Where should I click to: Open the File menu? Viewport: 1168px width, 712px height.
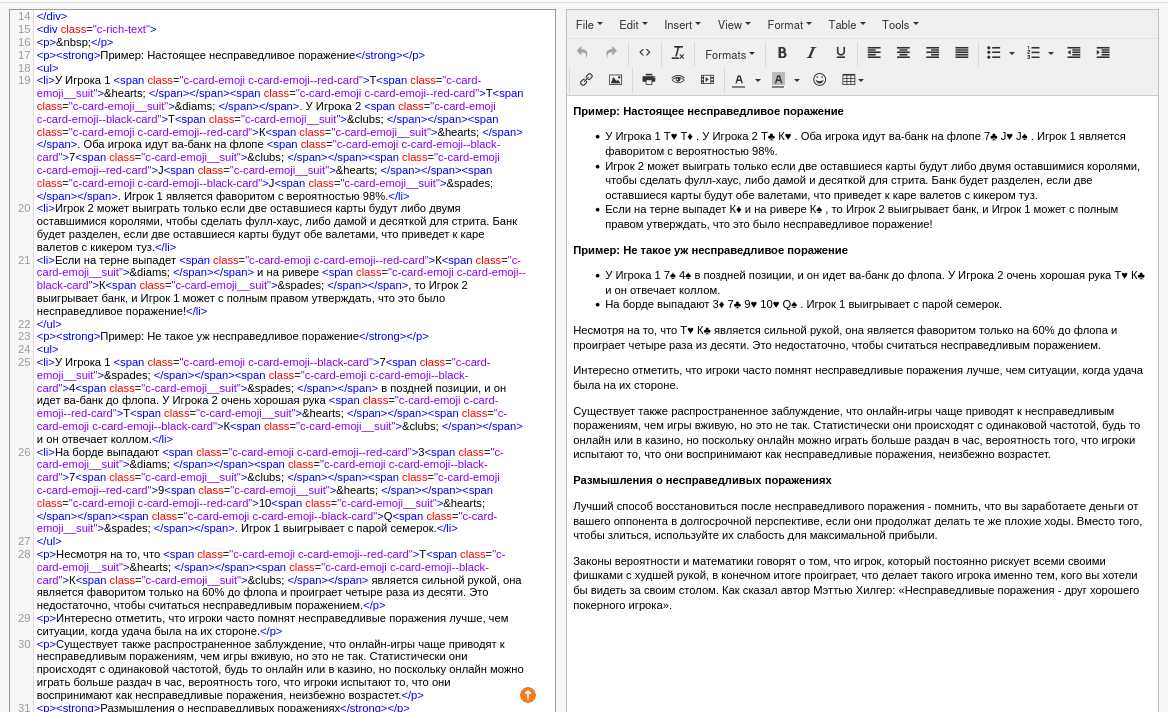(588, 25)
